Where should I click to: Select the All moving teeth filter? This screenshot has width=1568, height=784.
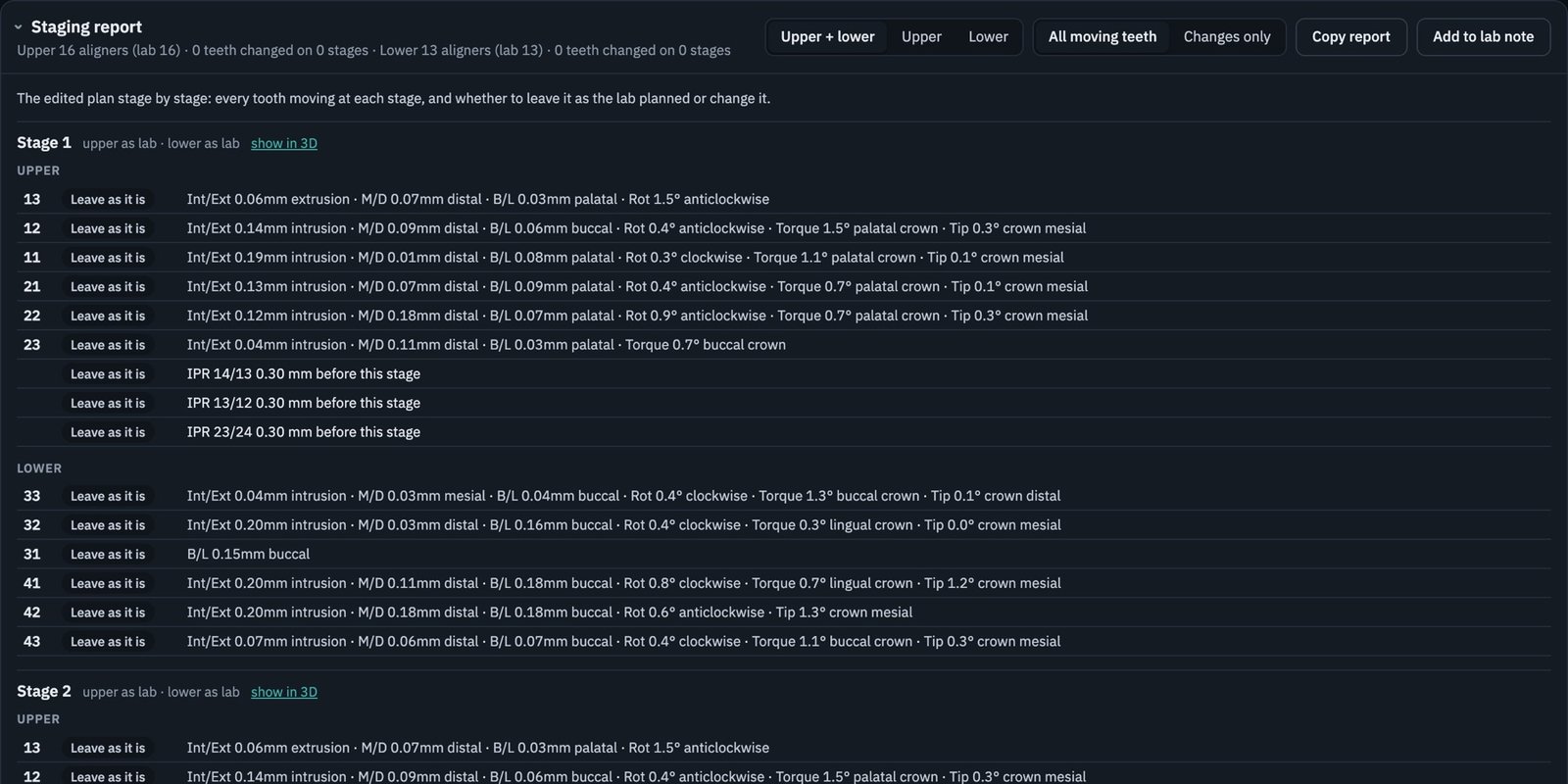pyautogui.click(x=1102, y=37)
